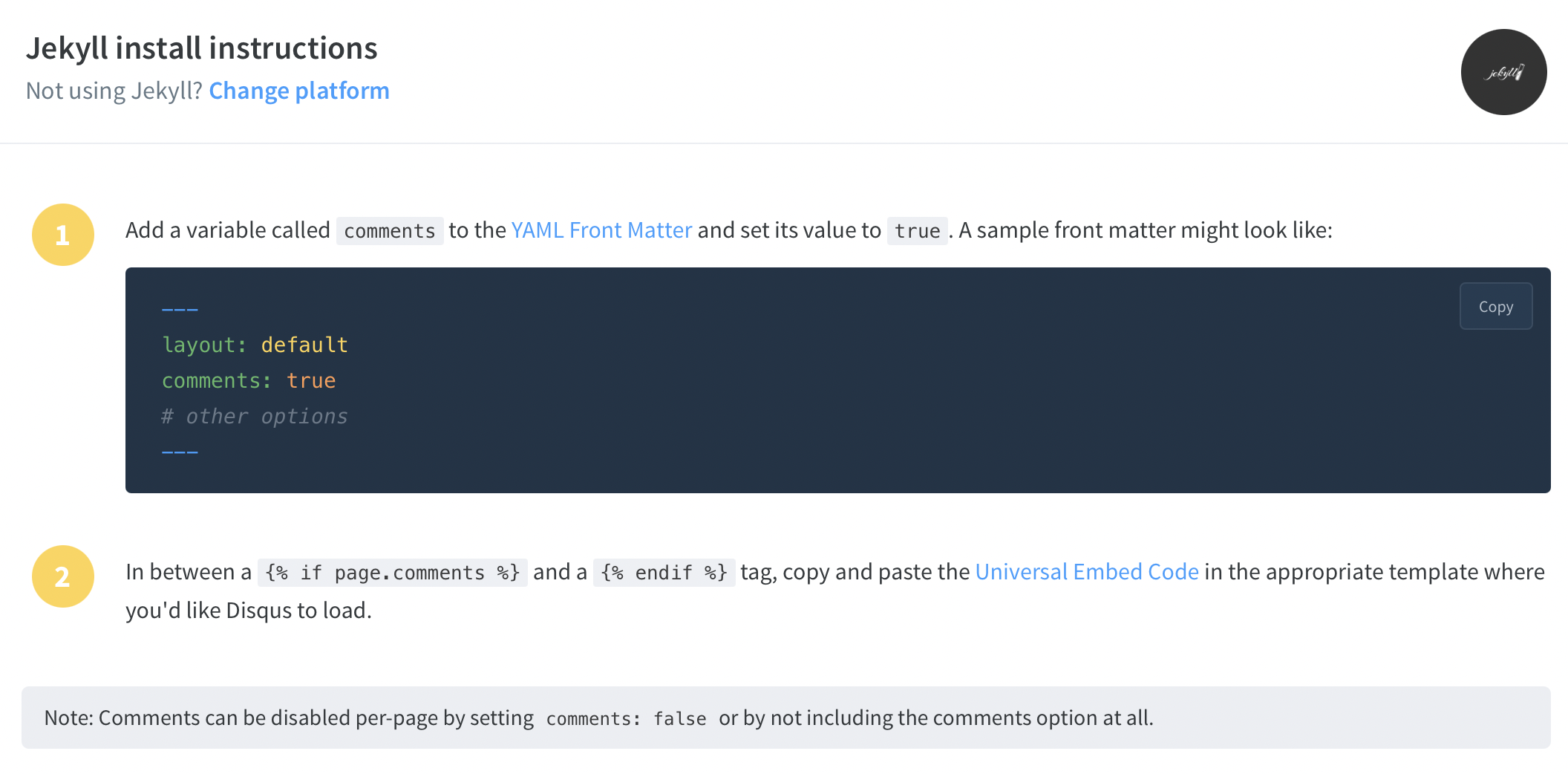Select the comments inline code snippet
Screen dimensions: 1568x774
pos(389,231)
